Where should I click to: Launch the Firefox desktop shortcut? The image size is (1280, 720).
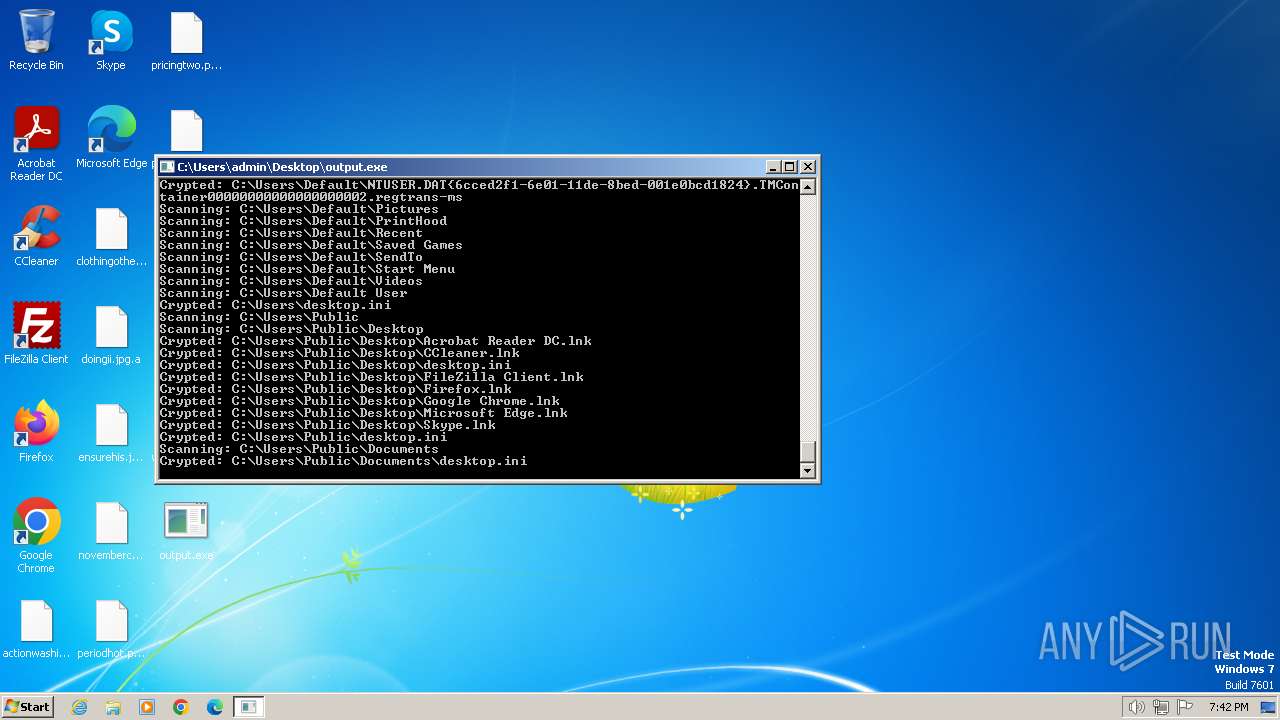click(x=36, y=432)
